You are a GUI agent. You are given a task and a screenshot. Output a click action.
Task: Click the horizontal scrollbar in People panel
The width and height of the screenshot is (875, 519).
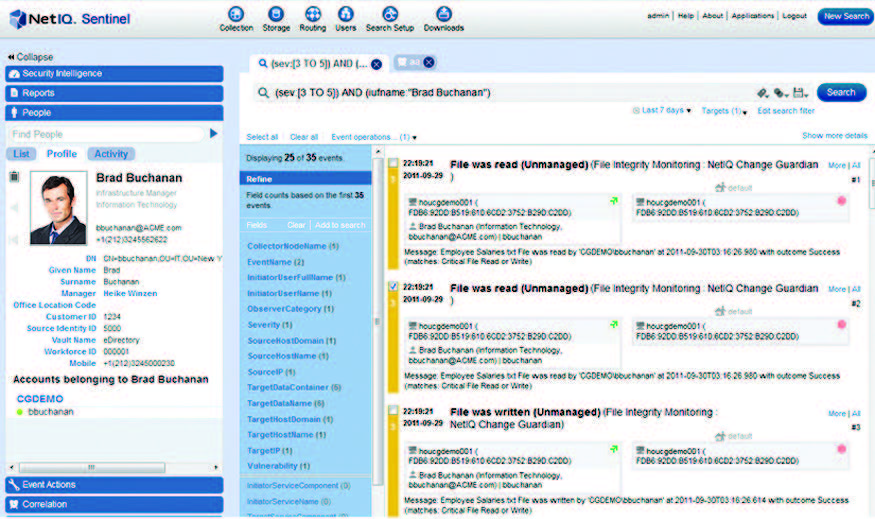point(92,468)
